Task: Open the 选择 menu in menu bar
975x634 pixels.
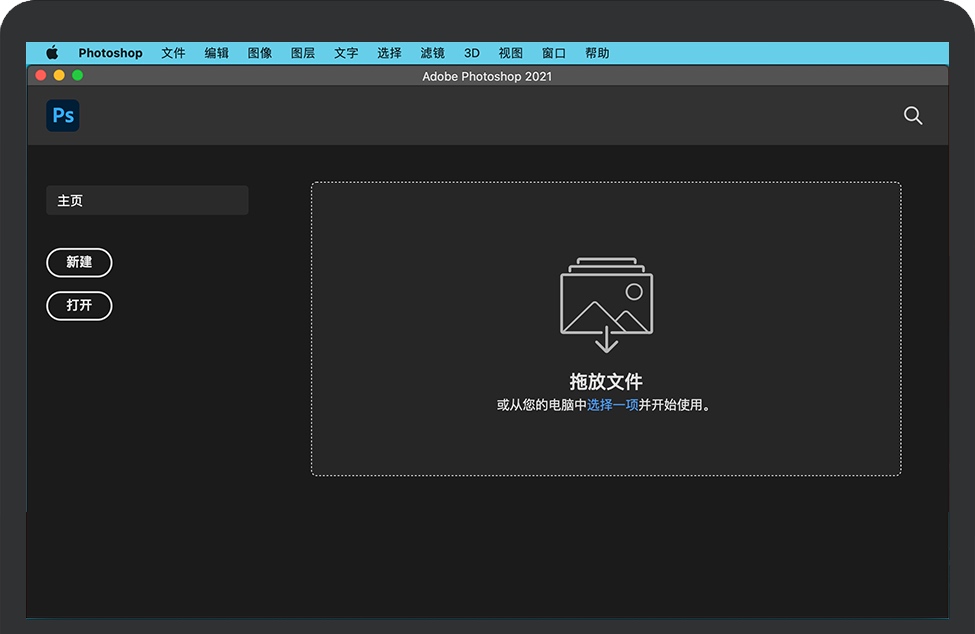Action: 389,53
